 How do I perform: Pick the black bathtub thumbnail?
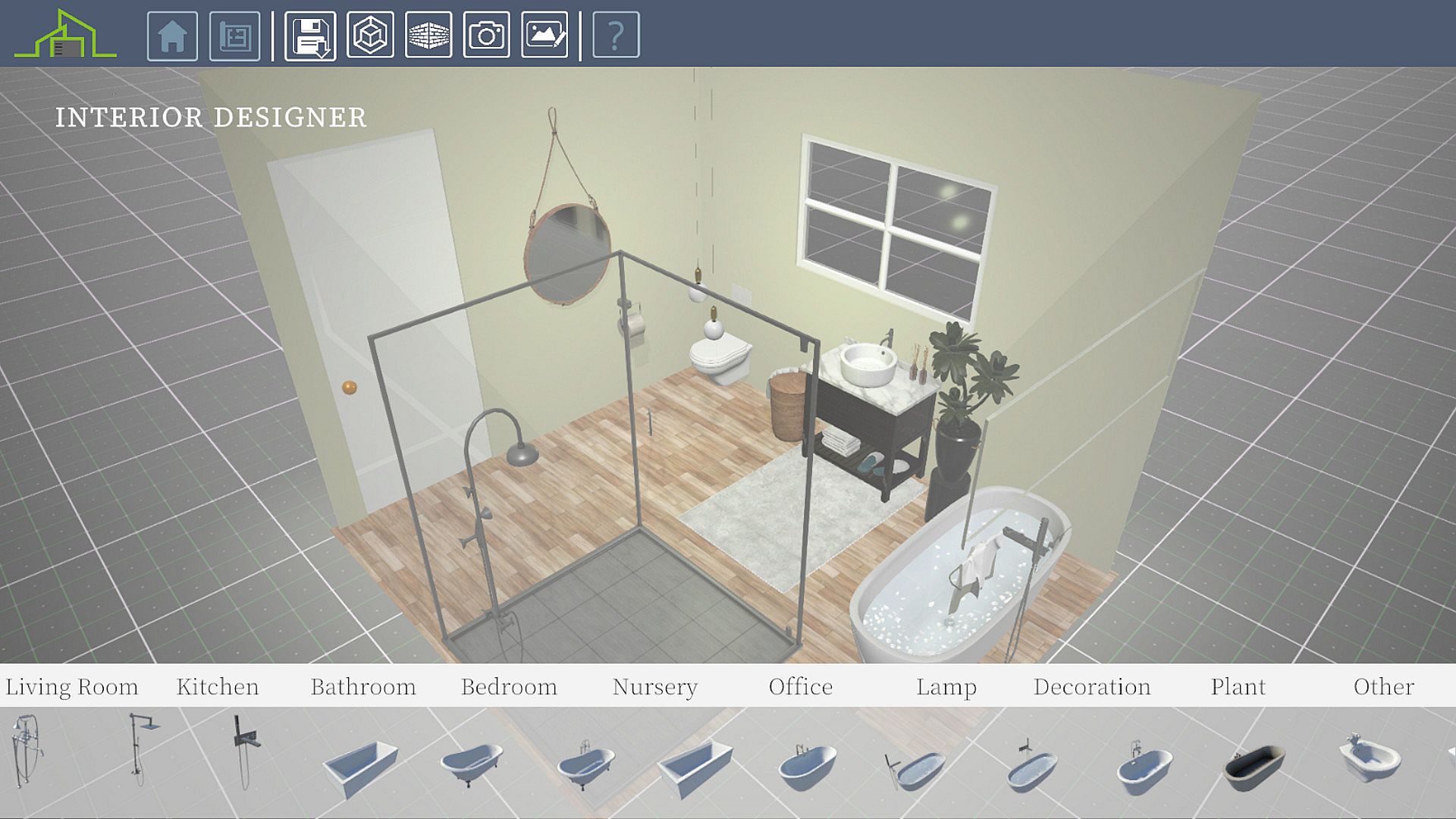click(x=1254, y=764)
